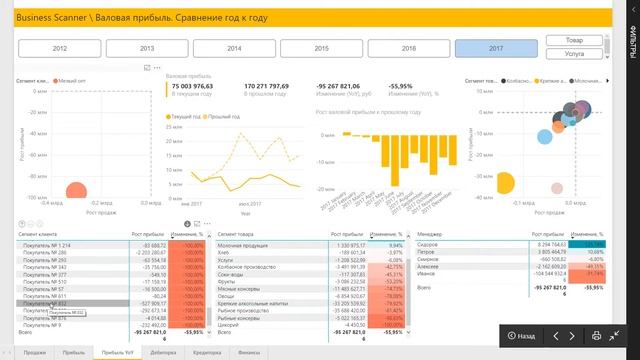
Task: Switch to the Финансы tab
Action: click(249, 353)
